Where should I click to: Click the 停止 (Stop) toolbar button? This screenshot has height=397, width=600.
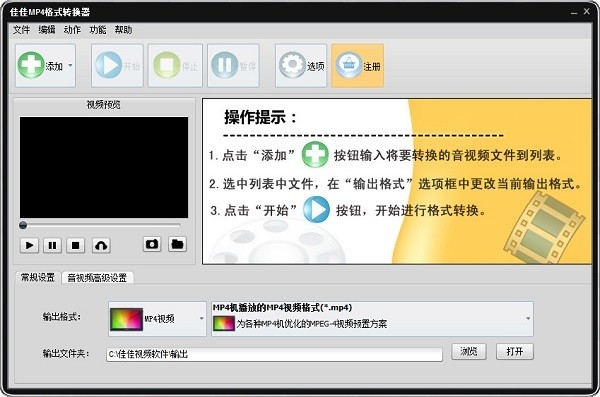point(175,65)
